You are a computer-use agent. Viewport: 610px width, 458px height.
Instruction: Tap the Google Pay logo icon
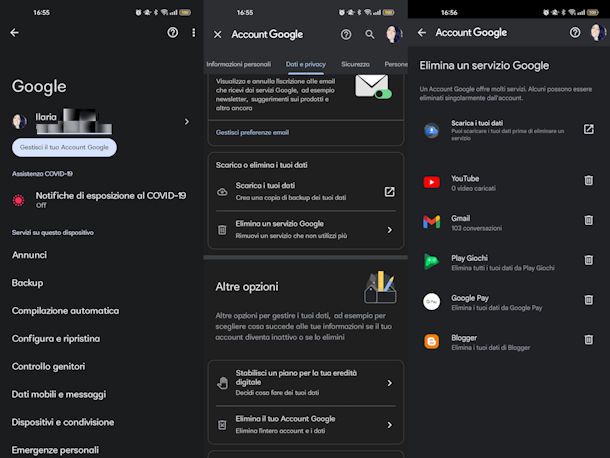[431, 302]
